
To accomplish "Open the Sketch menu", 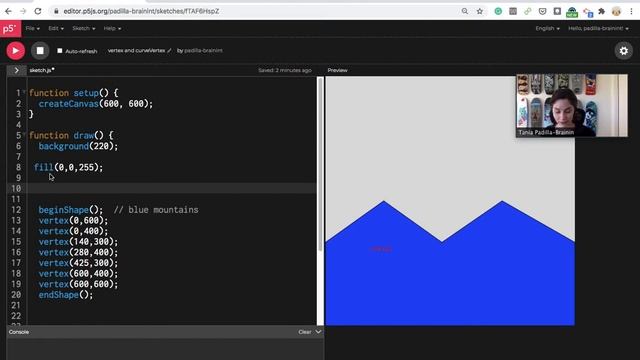I will click(84, 29).
